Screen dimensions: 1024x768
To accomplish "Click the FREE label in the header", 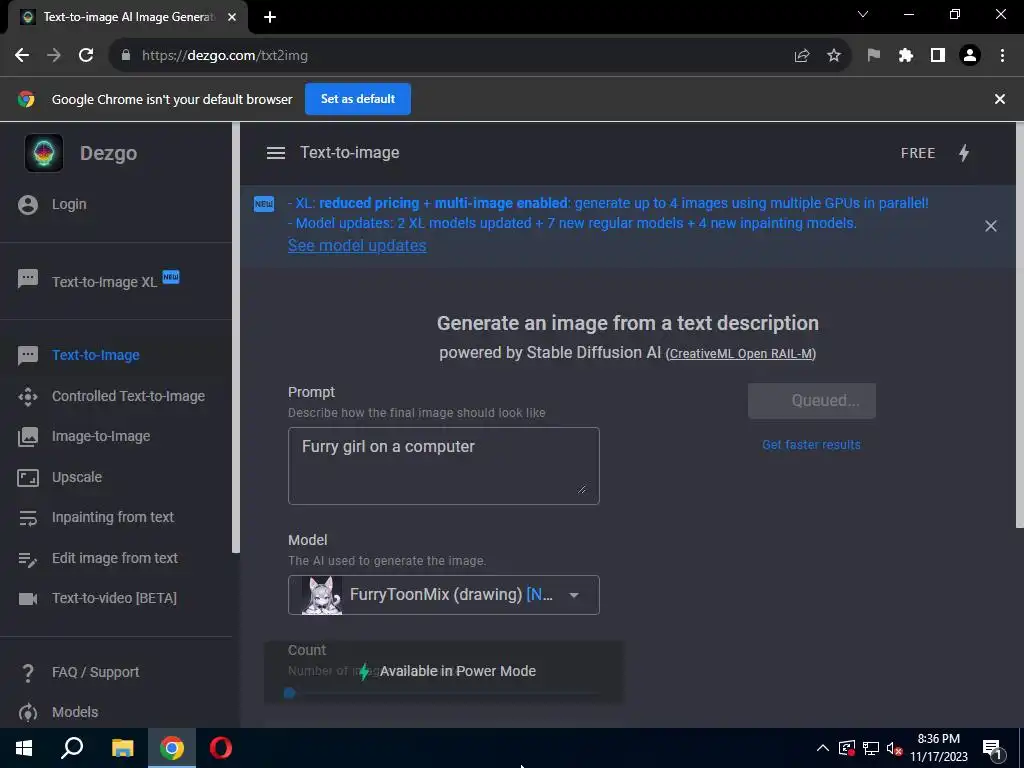I will (x=918, y=153).
